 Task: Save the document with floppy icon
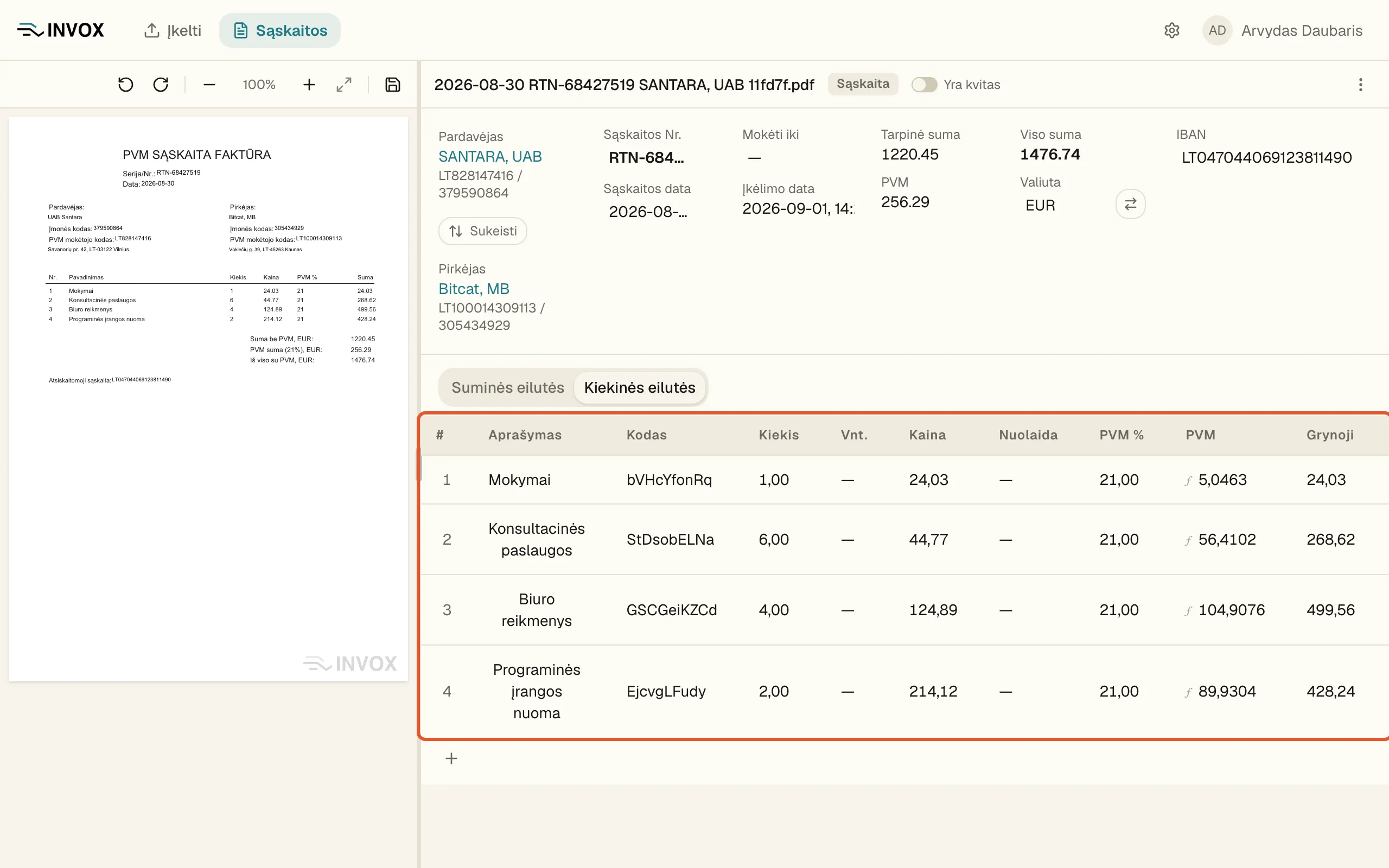pos(393,85)
